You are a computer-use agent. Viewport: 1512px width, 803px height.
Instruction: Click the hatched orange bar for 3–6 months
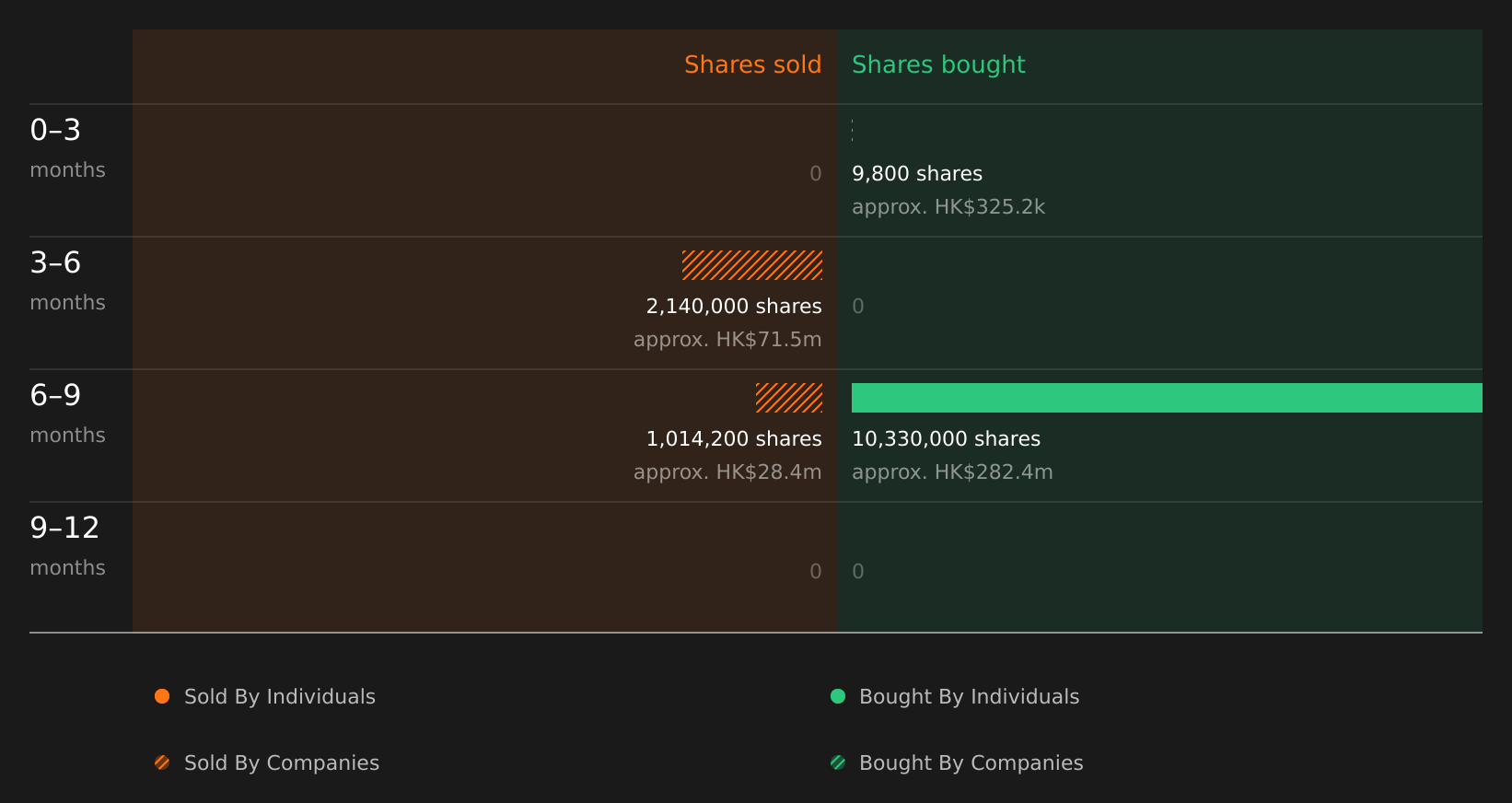tap(752, 265)
